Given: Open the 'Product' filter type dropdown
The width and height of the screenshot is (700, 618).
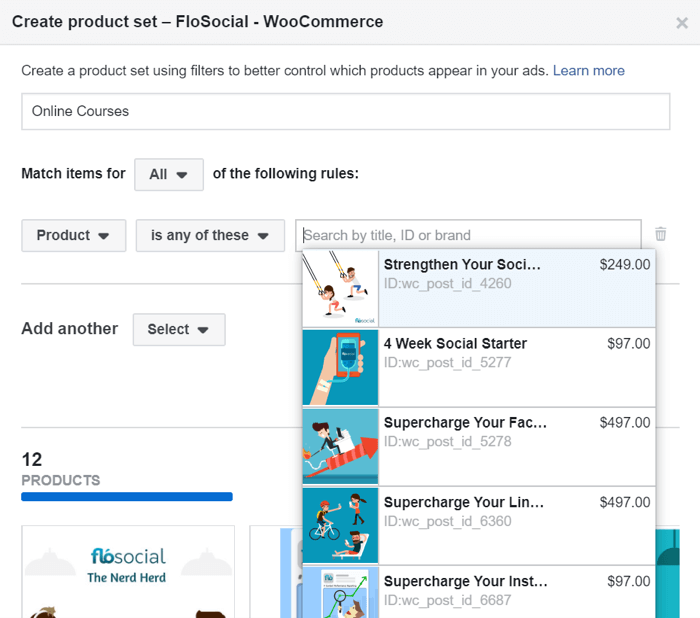Looking at the screenshot, I should point(73,235).
